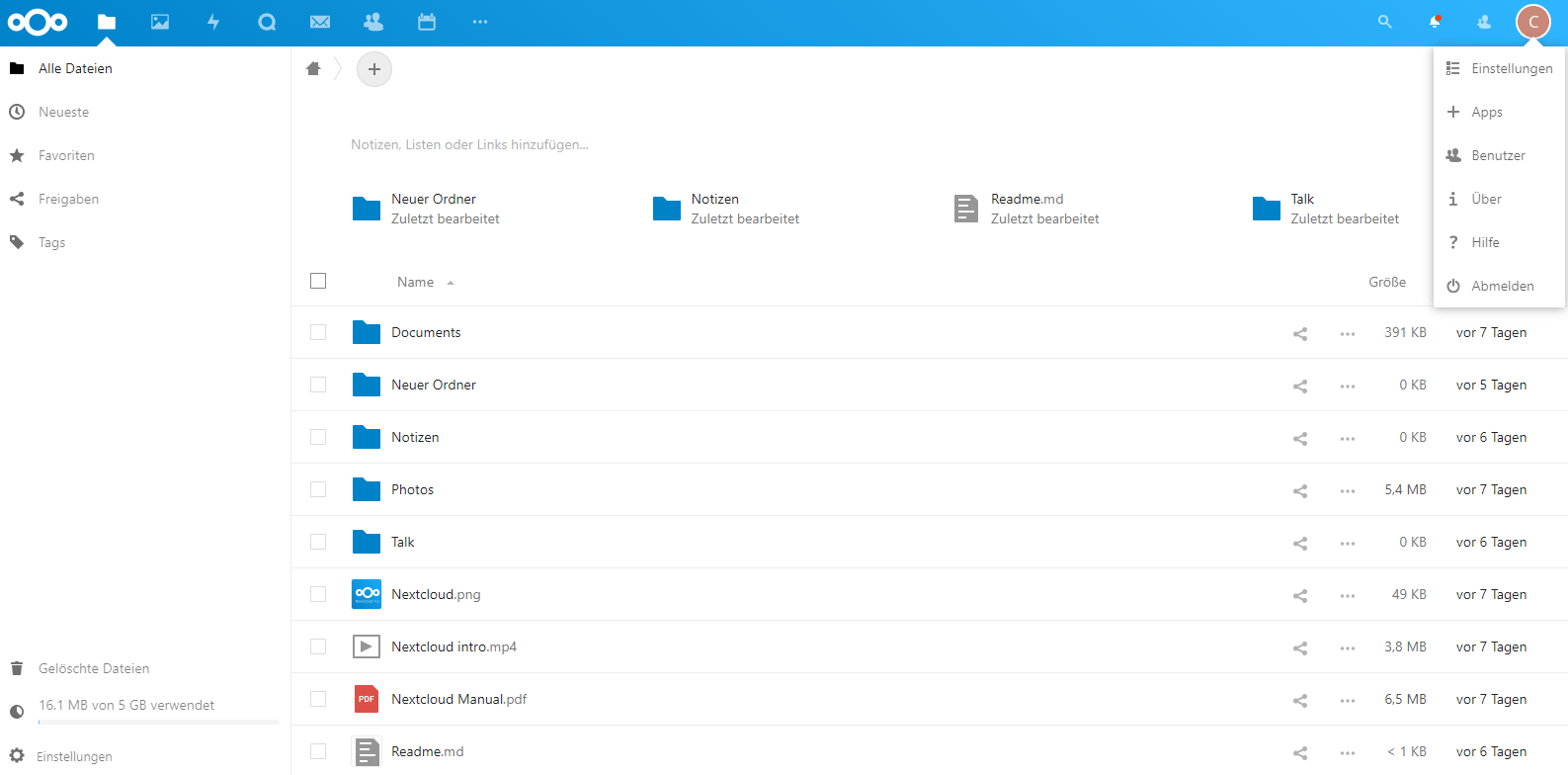Toggle the select-all files checkbox
Screen dimensions: 1568x775
tap(318, 281)
